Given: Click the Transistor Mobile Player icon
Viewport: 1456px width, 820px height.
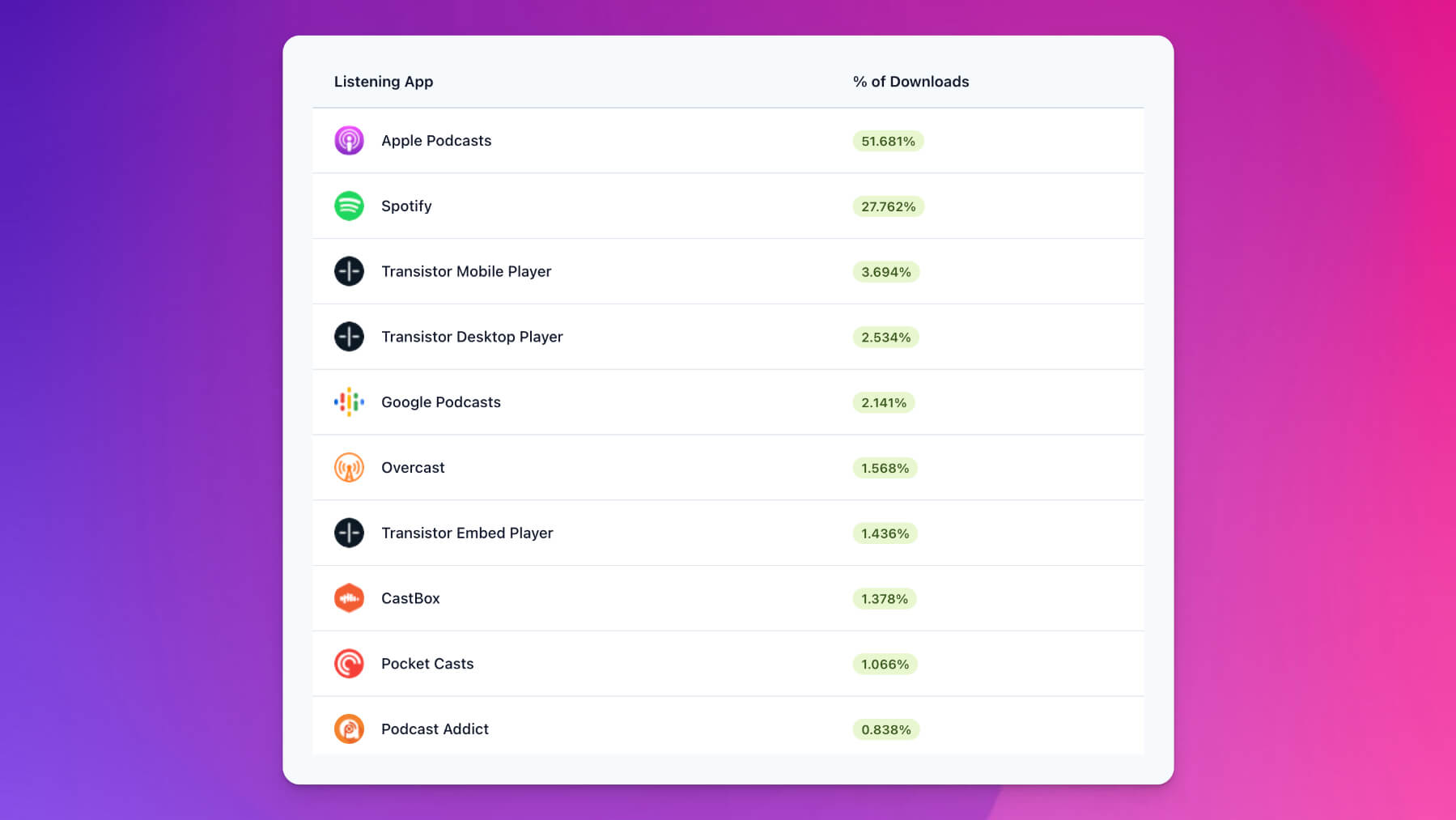Looking at the screenshot, I should click(349, 271).
